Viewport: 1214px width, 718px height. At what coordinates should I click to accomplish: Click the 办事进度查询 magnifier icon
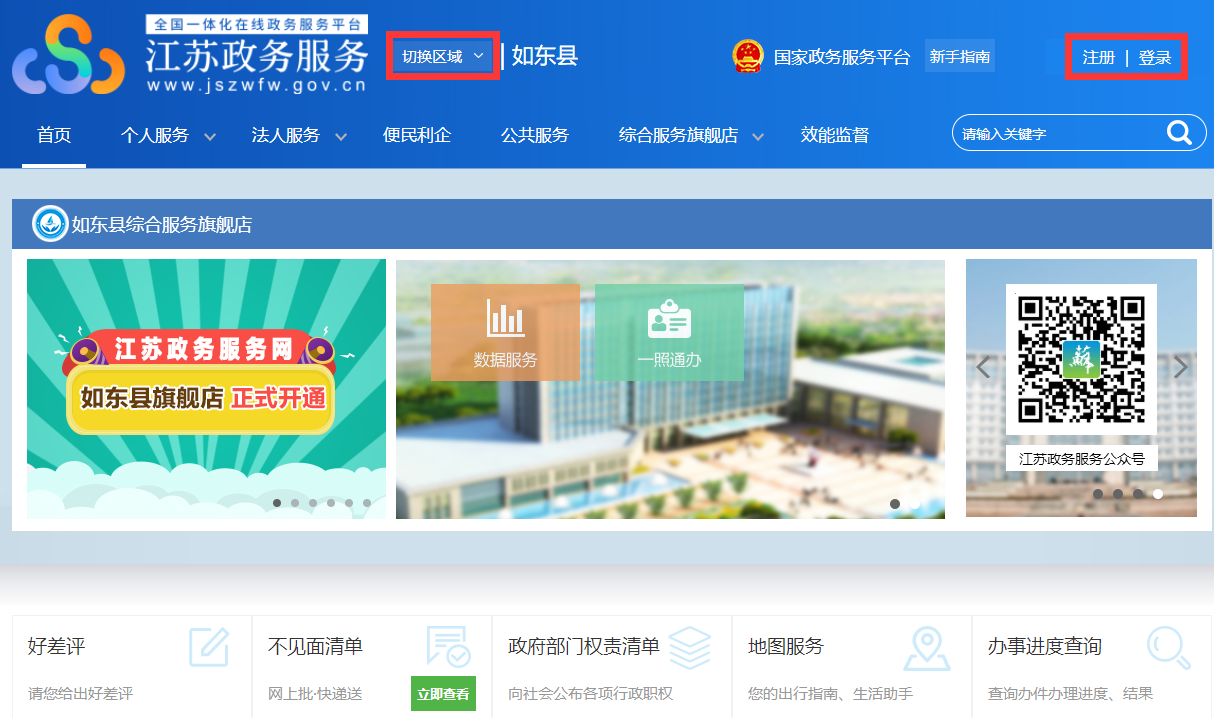(1169, 647)
